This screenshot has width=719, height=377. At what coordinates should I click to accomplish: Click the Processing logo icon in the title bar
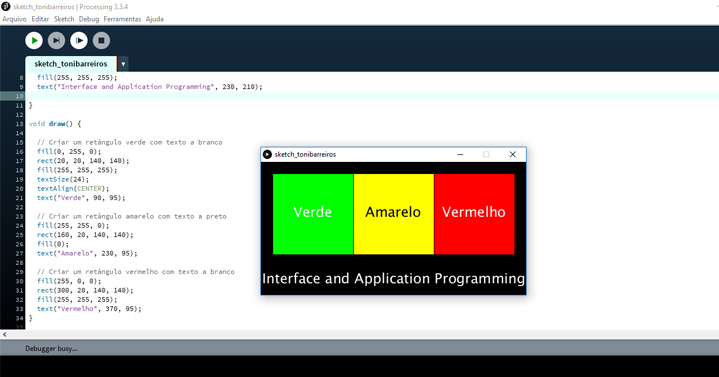coord(6,6)
